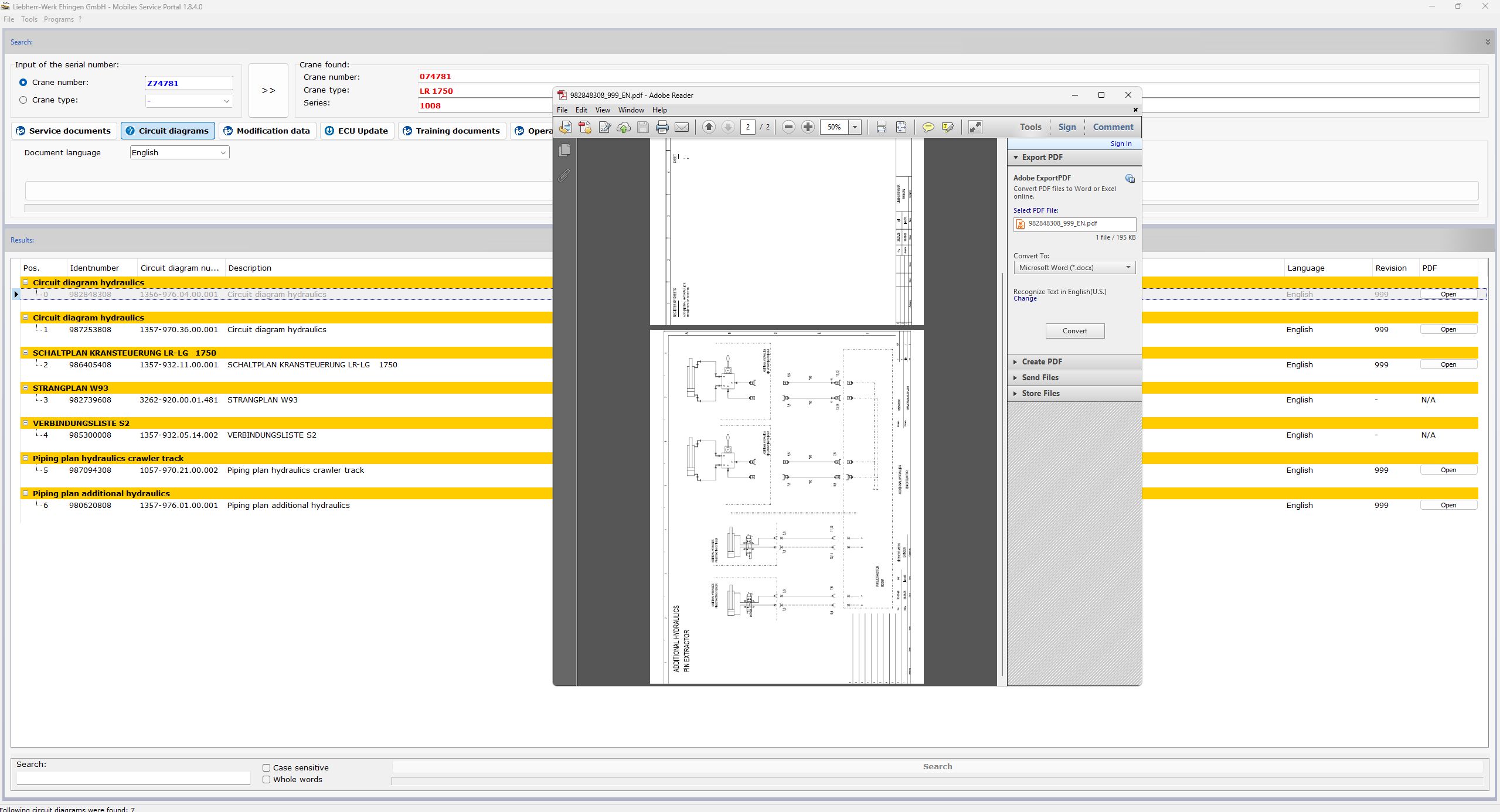Collapse the Export PDF panel
Viewport: 1500px width, 812px height.
1016,157
